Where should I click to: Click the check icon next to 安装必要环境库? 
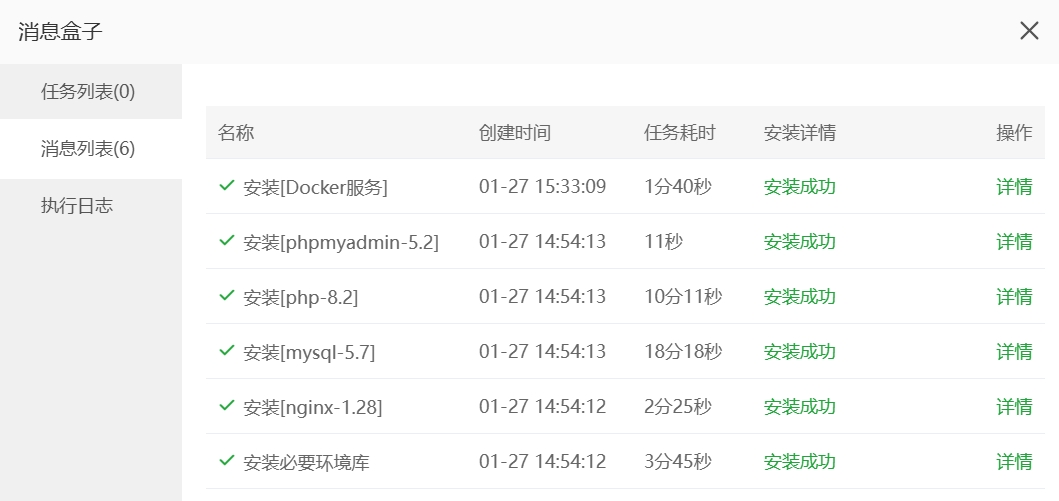point(227,461)
